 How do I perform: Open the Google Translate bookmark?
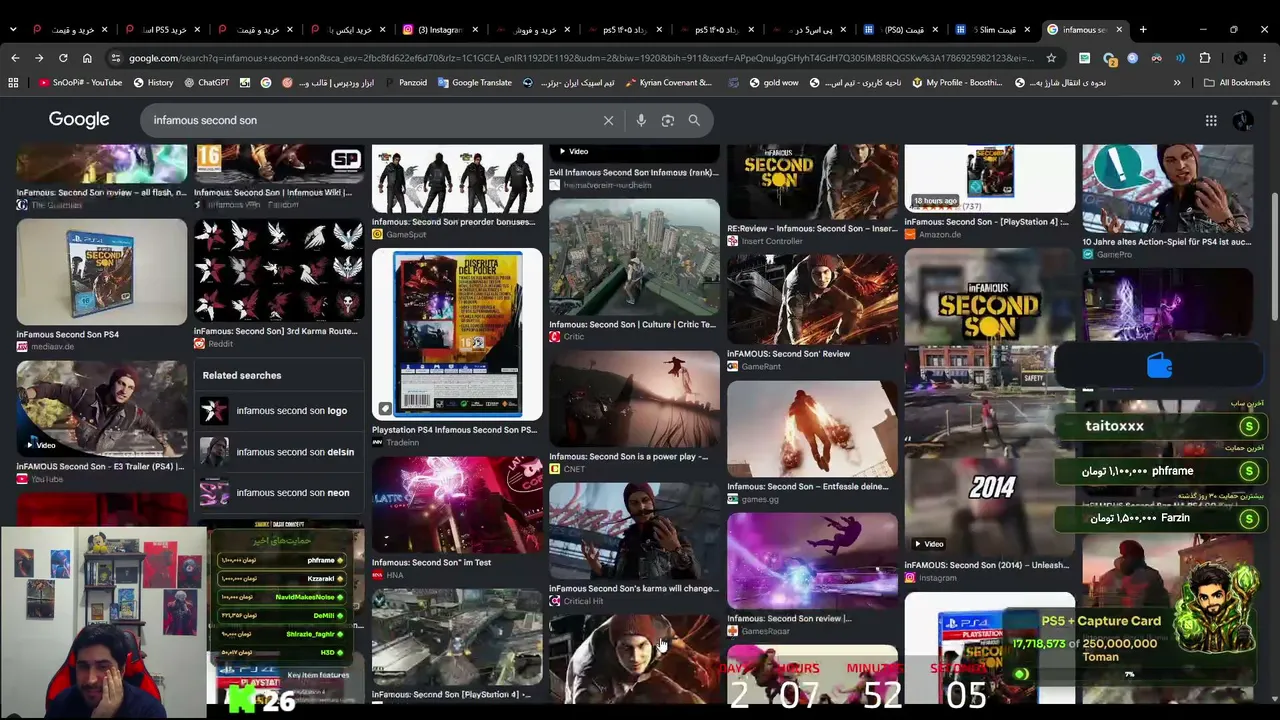pyautogui.click(x=474, y=83)
